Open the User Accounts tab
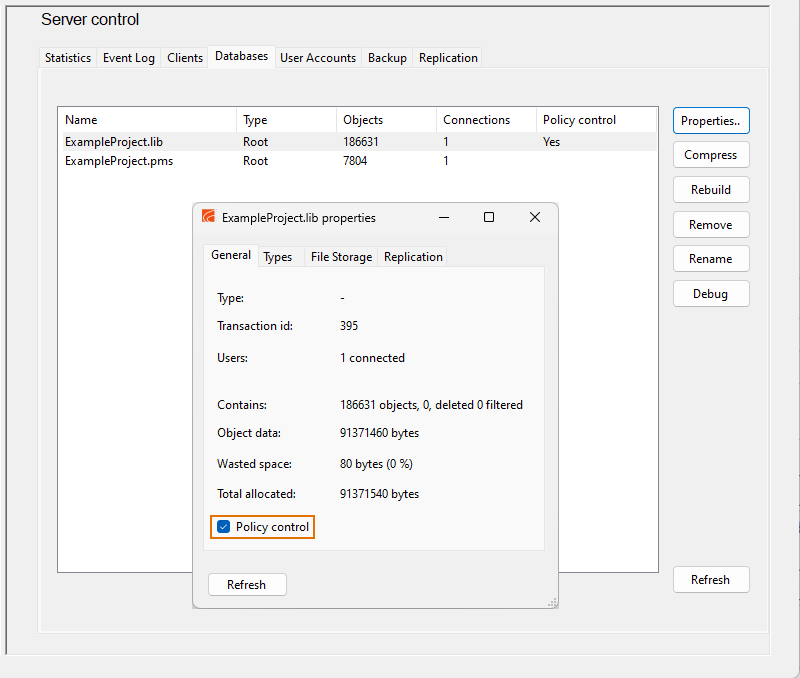The height and width of the screenshot is (678, 800). (318, 58)
